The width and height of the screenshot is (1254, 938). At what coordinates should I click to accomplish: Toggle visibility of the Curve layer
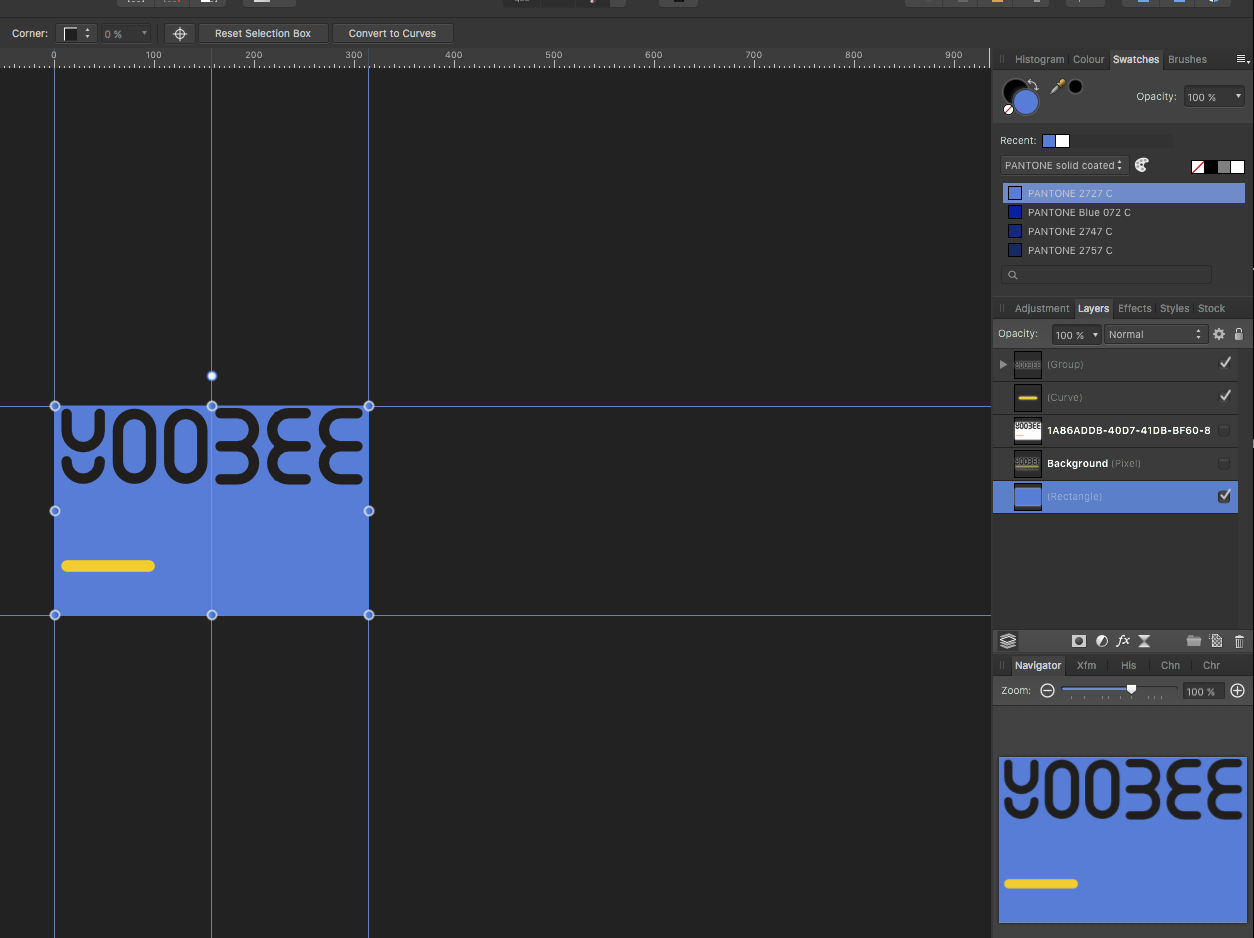pos(1225,397)
